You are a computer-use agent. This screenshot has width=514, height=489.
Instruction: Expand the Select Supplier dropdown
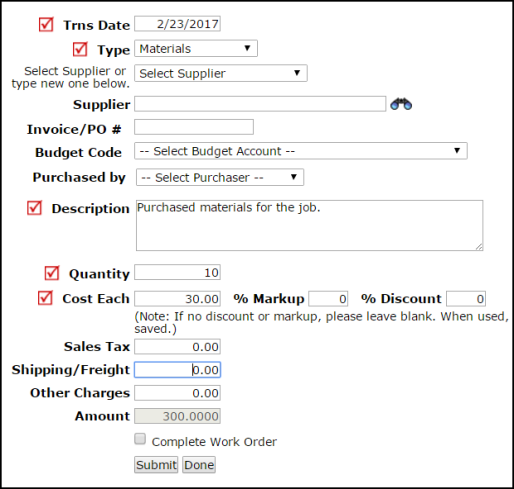tap(221, 73)
